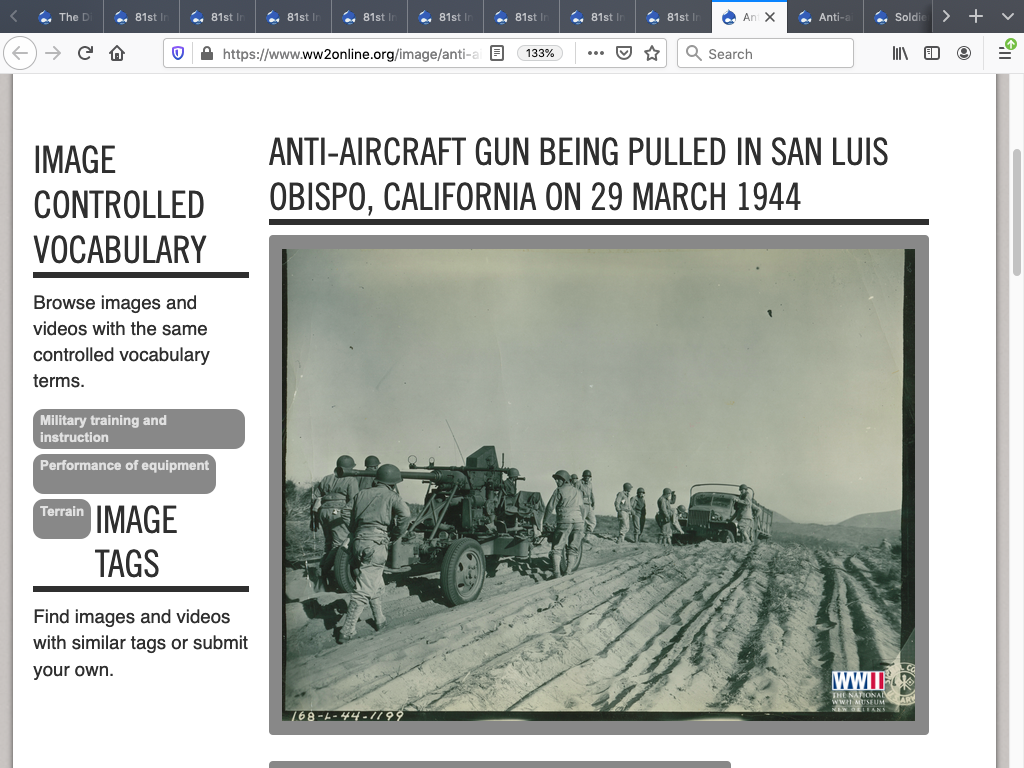Reset the 133% zoom level indicator

(540, 54)
